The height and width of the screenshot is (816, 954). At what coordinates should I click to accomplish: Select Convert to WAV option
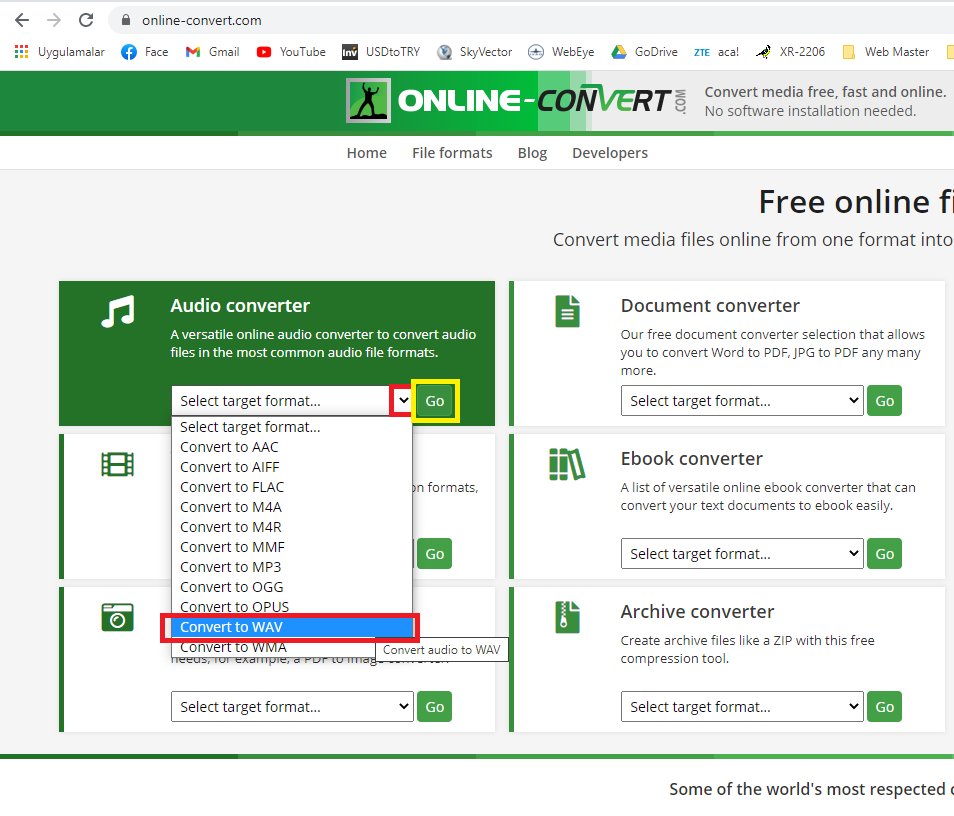pos(290,627)
